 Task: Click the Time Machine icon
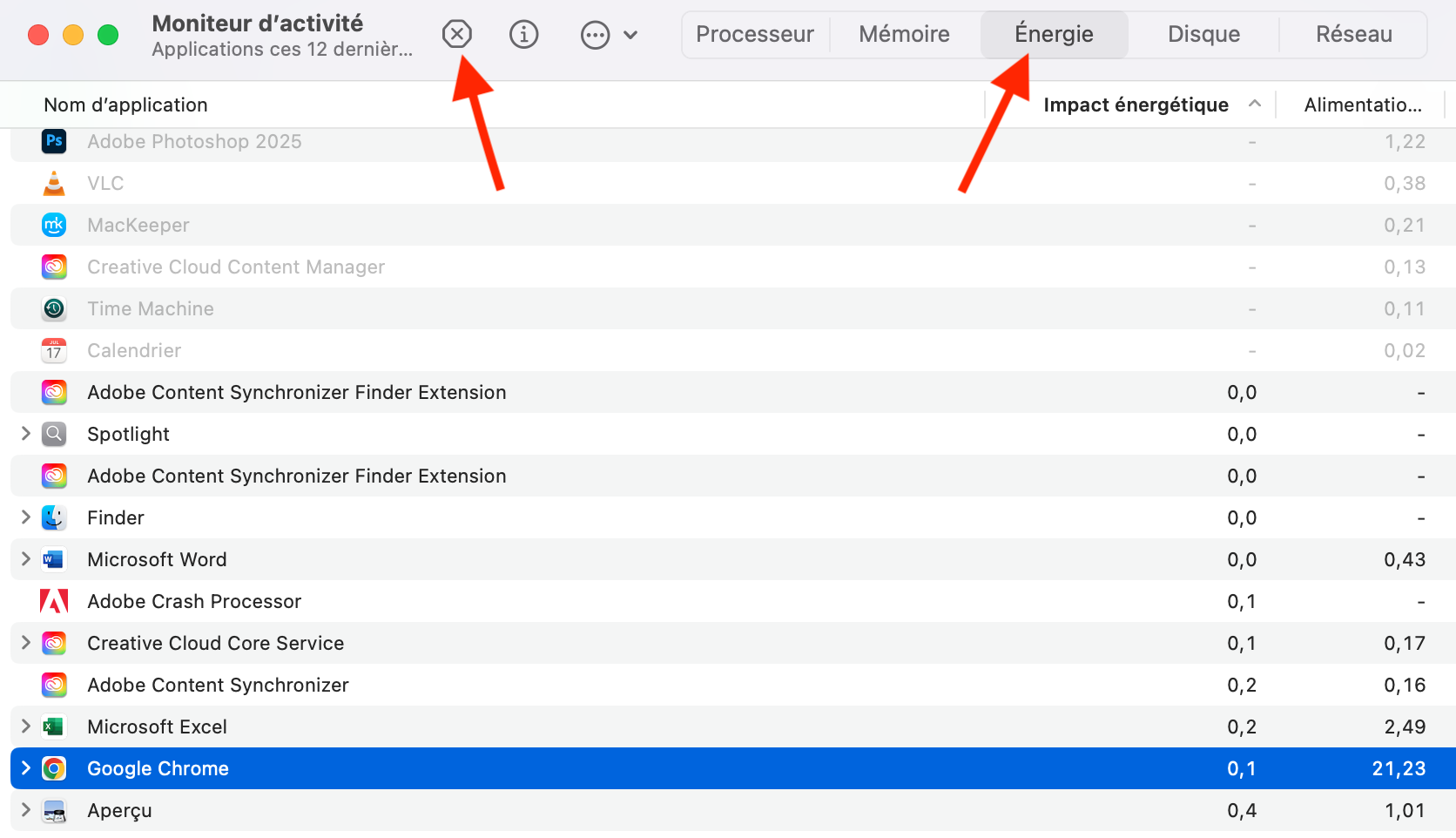tap(53, 308)
